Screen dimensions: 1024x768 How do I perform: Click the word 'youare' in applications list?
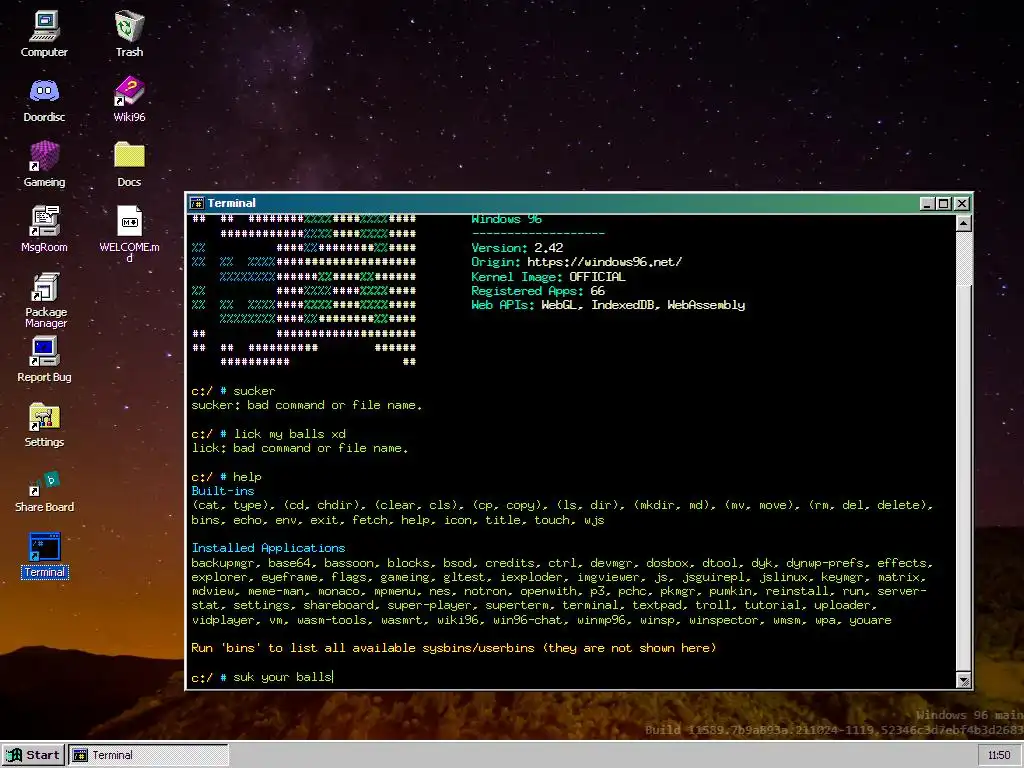[x=870, y=620]
